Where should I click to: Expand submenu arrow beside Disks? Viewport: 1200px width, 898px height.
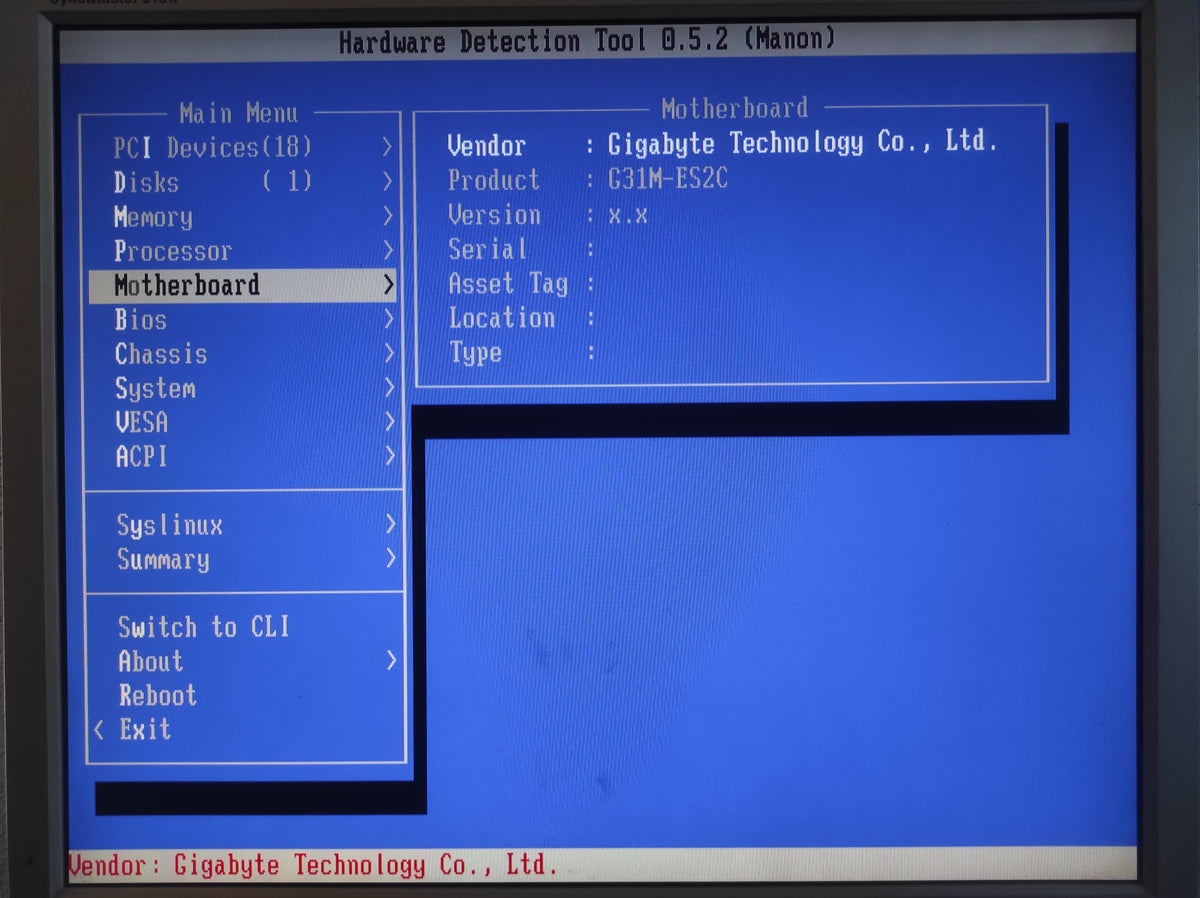coord(388,182)
